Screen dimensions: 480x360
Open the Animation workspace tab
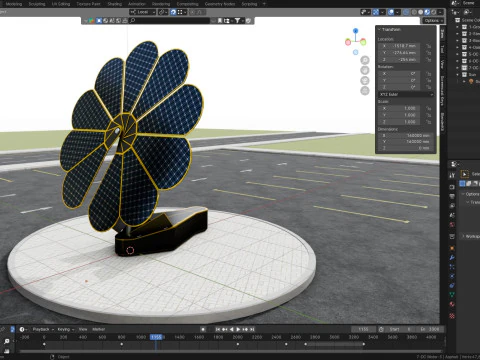click(137, 4)
